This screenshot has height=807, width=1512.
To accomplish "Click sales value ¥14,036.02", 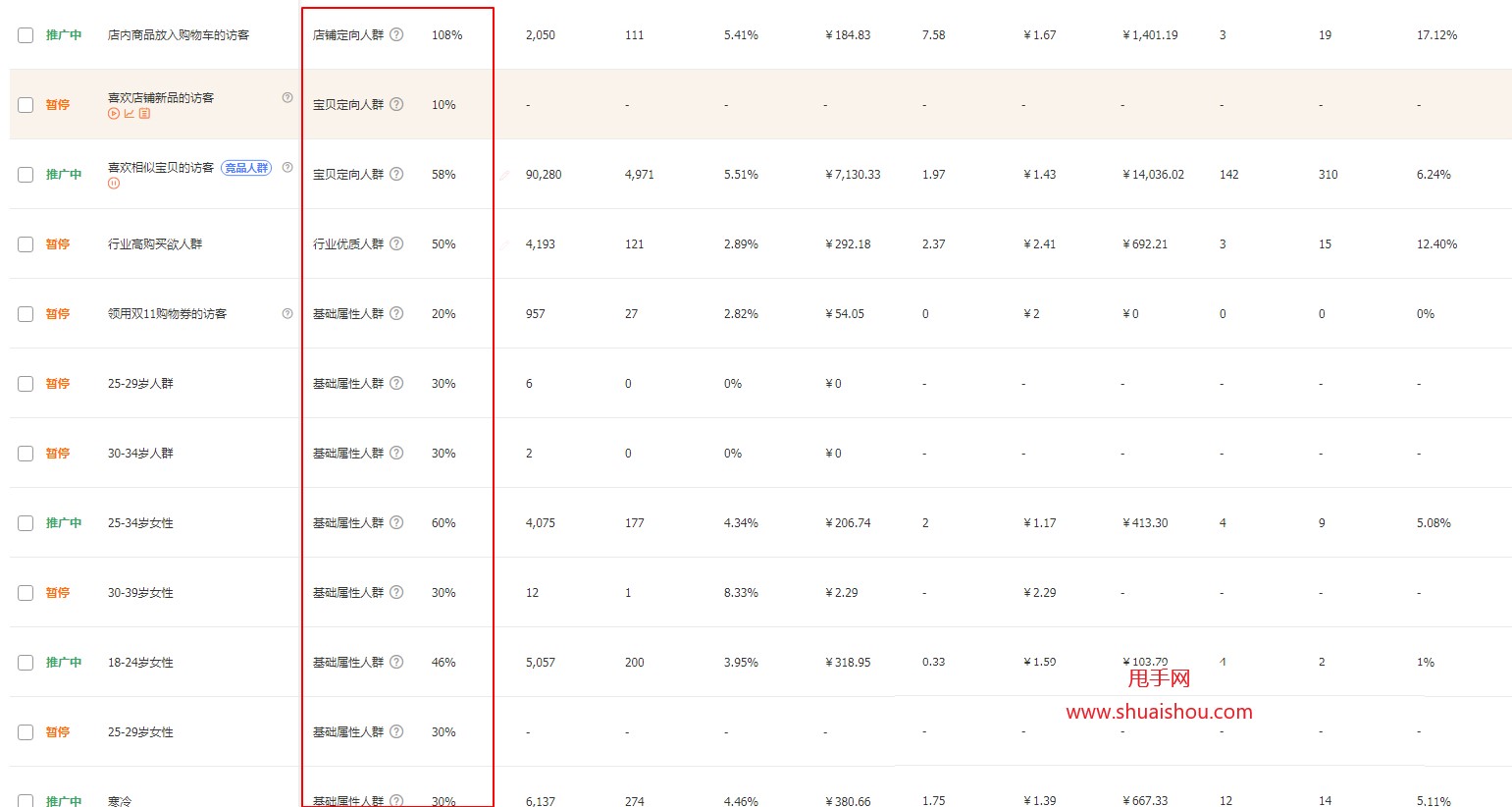I will pyautogui.click(x=1153, y=175).
